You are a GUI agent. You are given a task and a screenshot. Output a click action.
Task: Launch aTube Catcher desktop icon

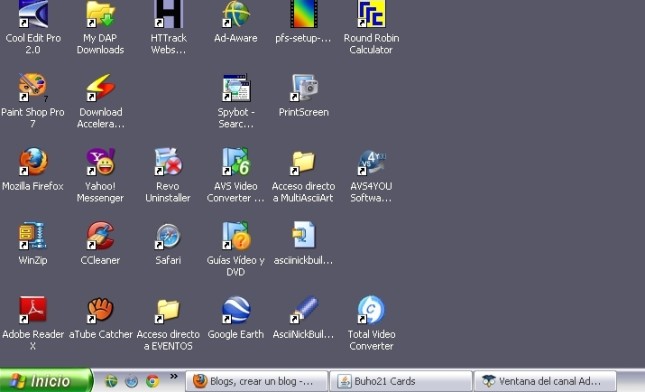pyautogui.click(x=100, y=310)
